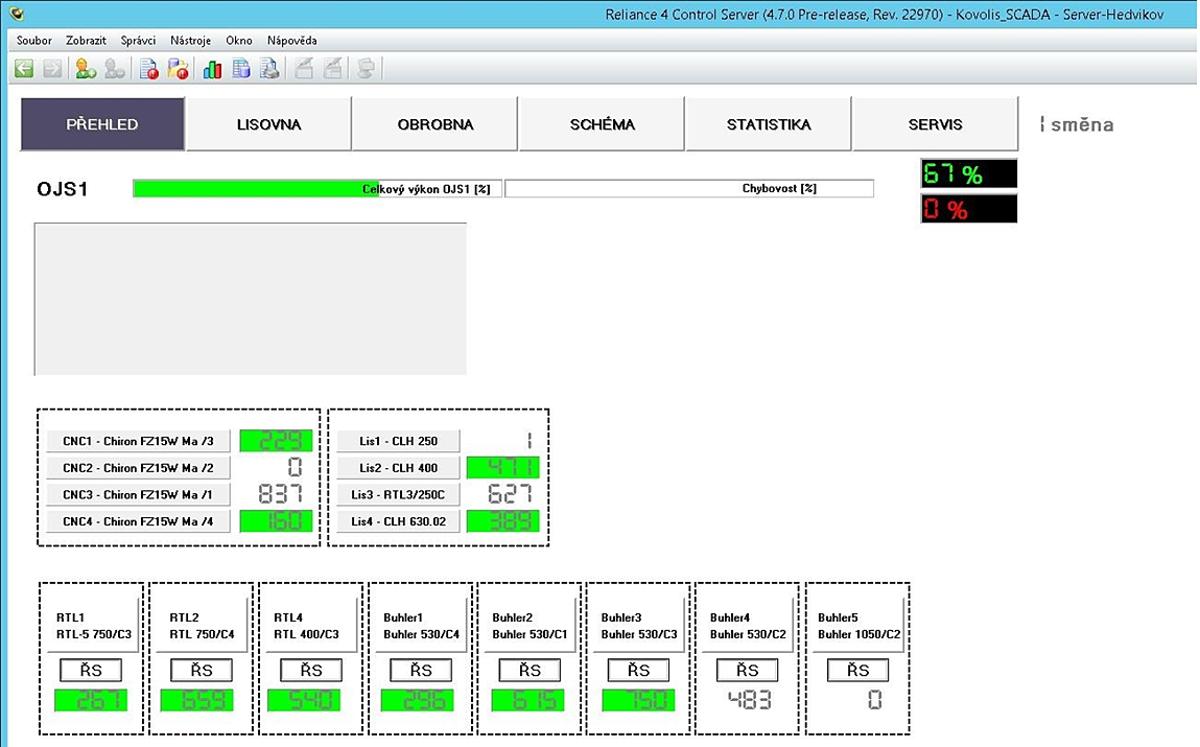The width and height of the screenshot is (1200, 747).
Task: Open the Nástroje menu
Action: click(x=190, y=41)
